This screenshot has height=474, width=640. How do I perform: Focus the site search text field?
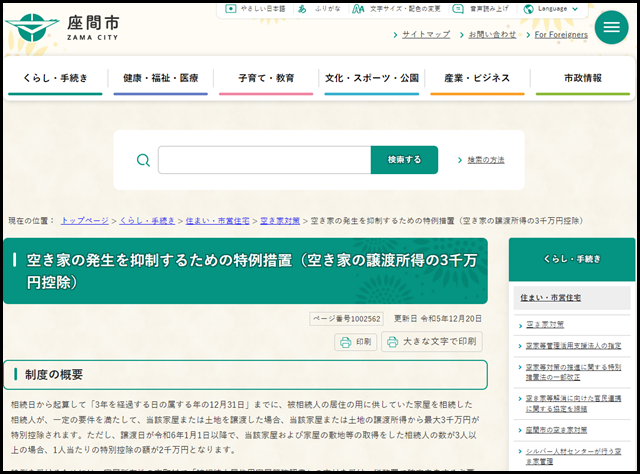(x=264, y=160)
